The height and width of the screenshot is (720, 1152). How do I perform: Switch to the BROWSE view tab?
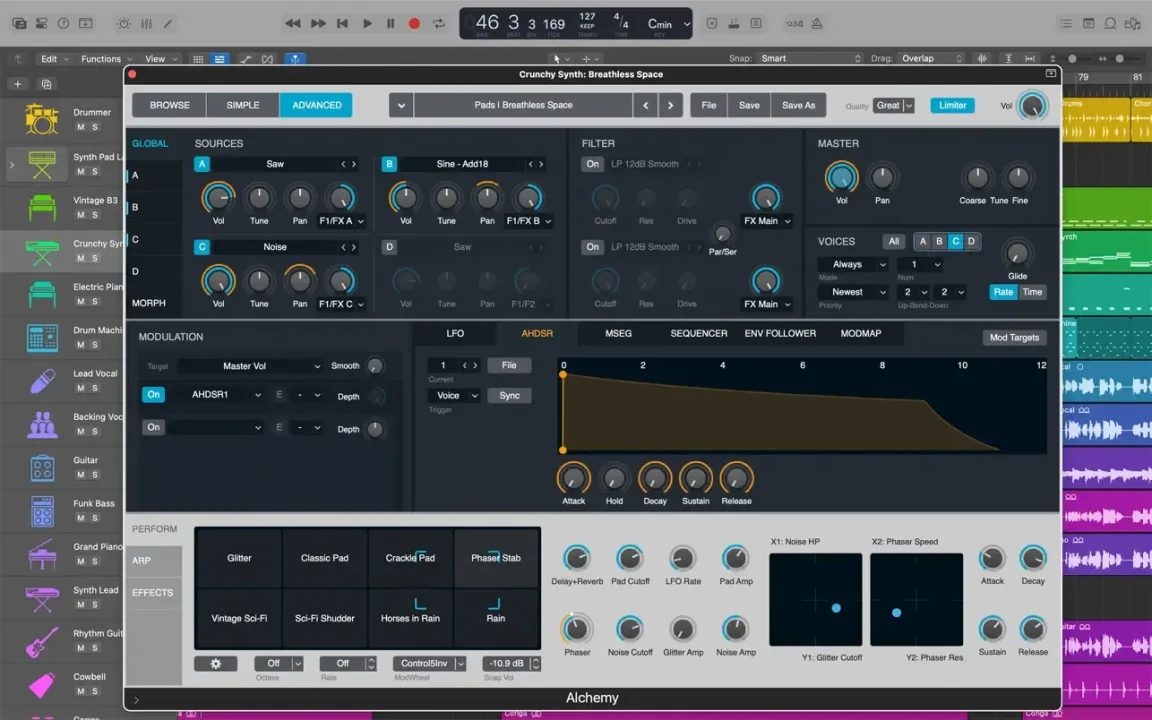click(170, 105)
